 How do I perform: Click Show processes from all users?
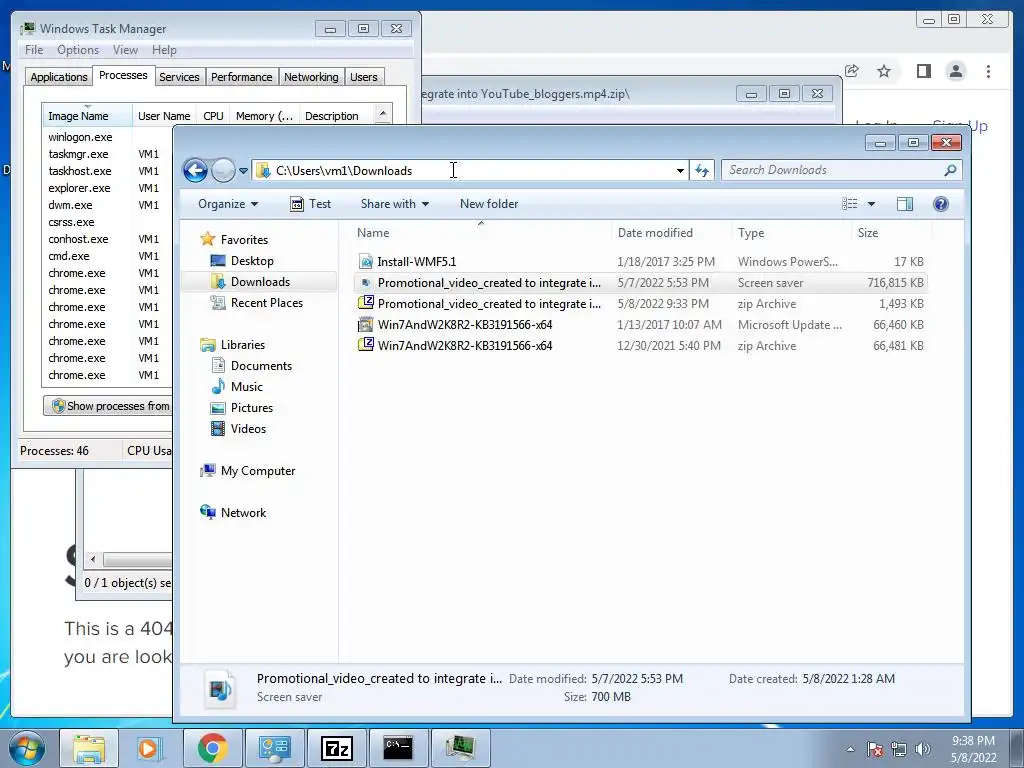pyautogui.click(x=108, y=406)
